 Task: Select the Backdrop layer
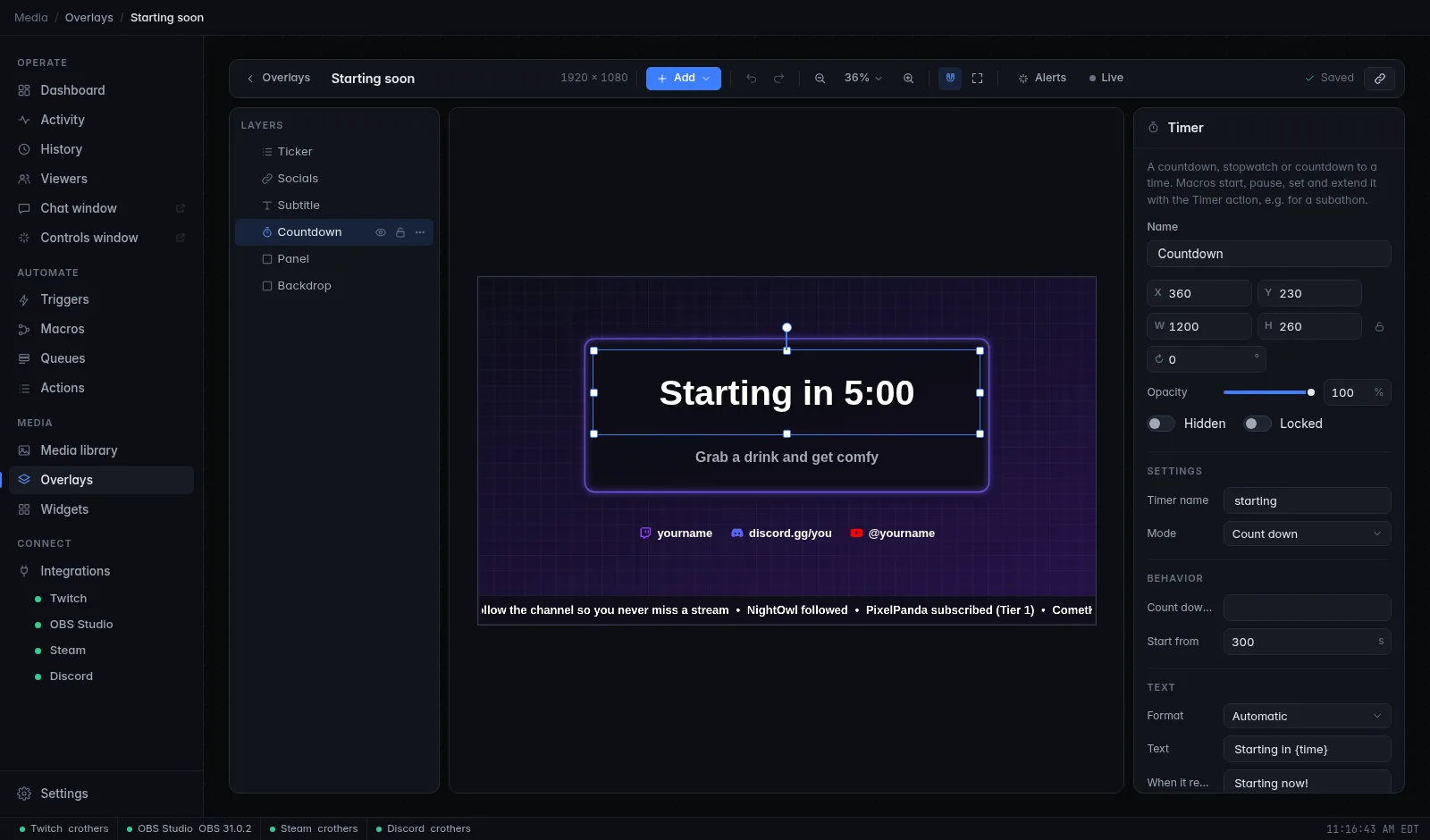tap(334, 286)
